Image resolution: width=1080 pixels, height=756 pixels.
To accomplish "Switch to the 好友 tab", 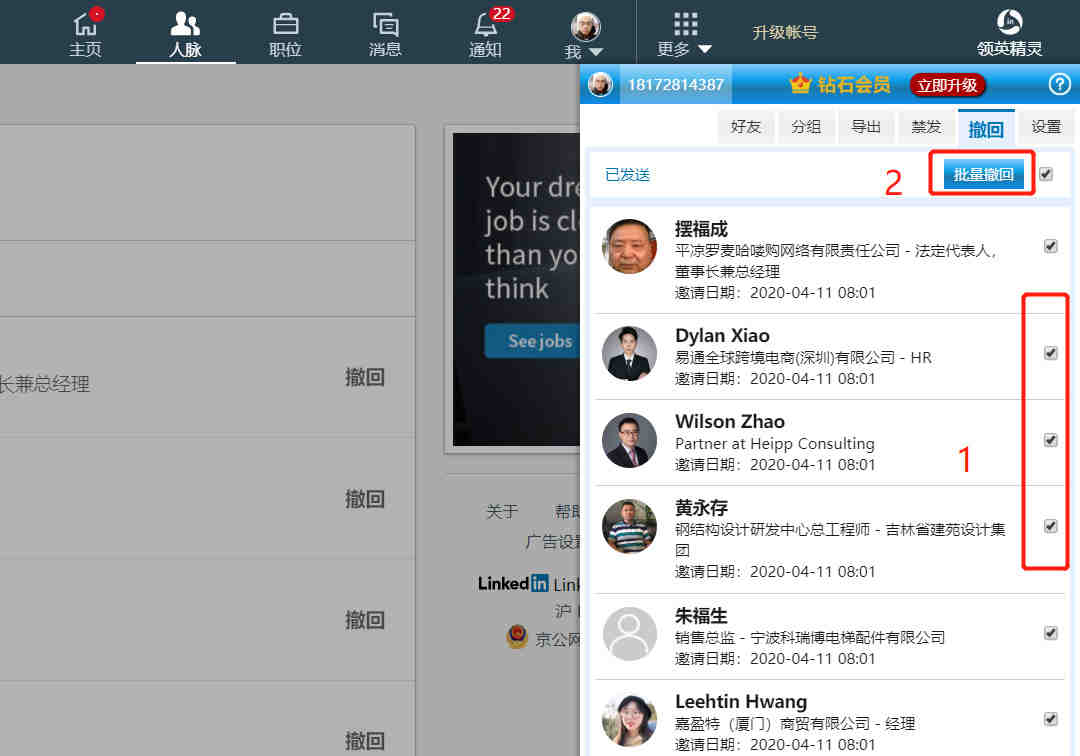I will pyautogui.click(x=746, y=127).
